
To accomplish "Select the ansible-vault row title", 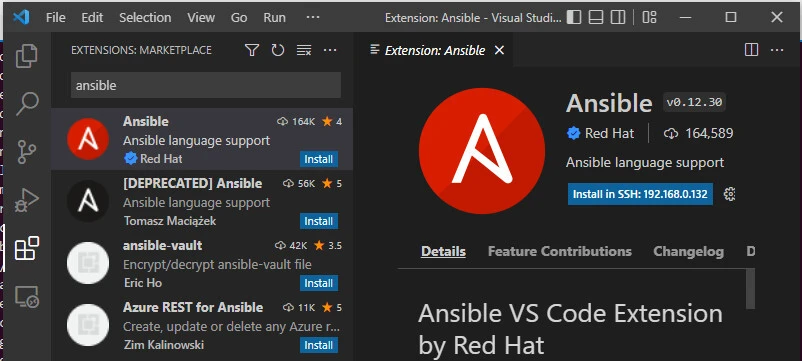I will pos(163,245).
